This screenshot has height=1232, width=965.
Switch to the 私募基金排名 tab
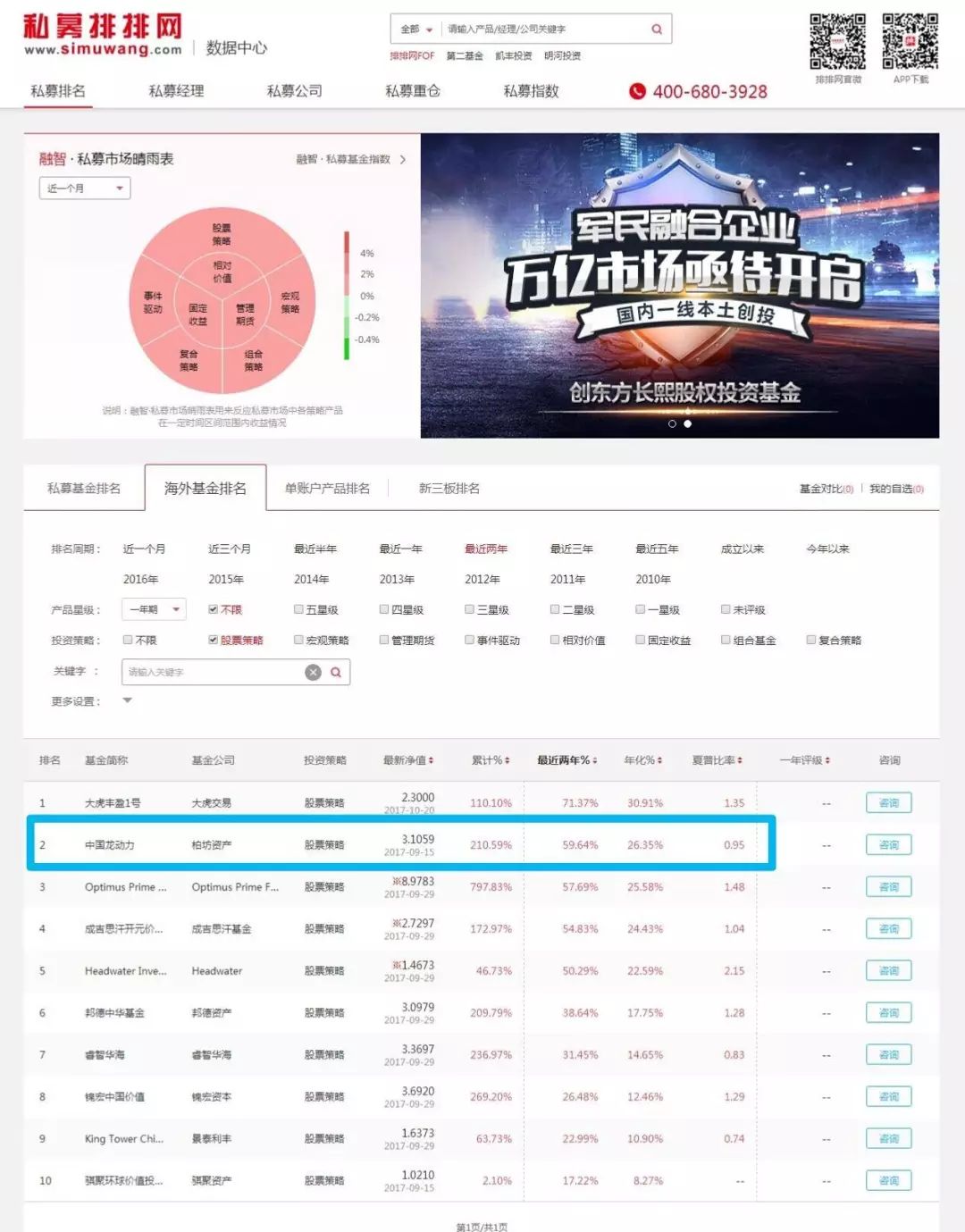pos(84,488)
